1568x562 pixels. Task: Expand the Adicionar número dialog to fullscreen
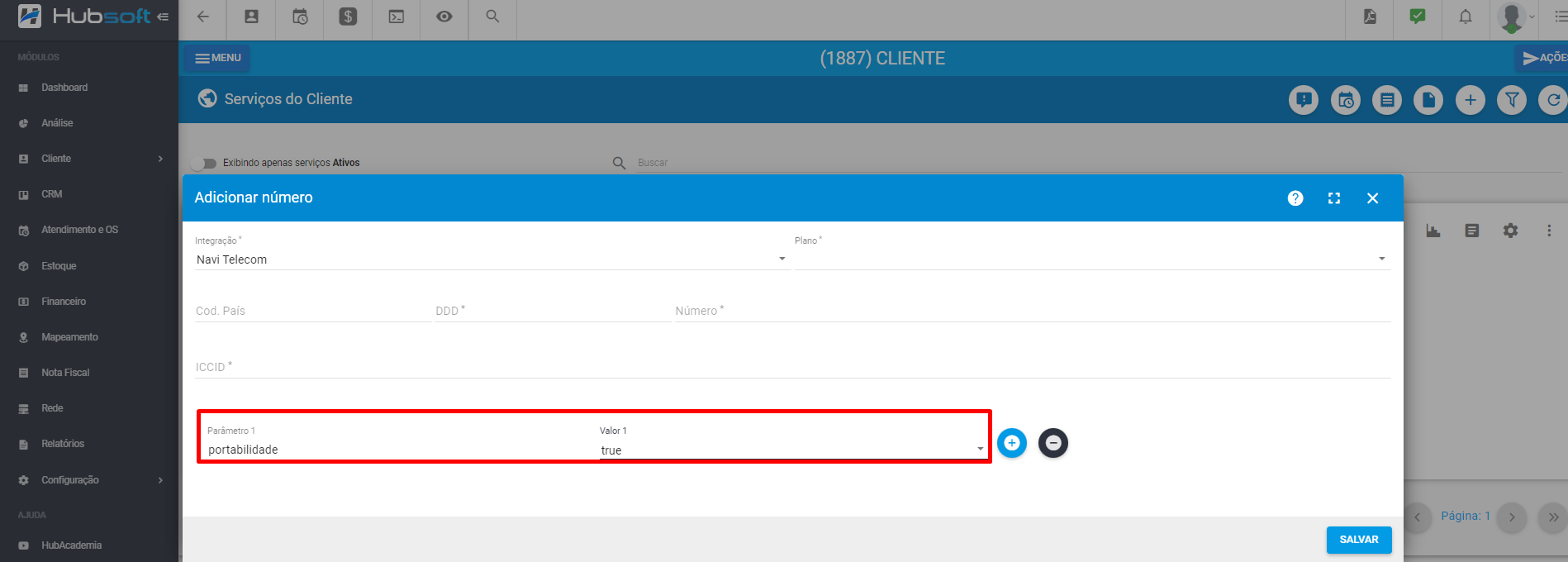[x=1334, y=198]
